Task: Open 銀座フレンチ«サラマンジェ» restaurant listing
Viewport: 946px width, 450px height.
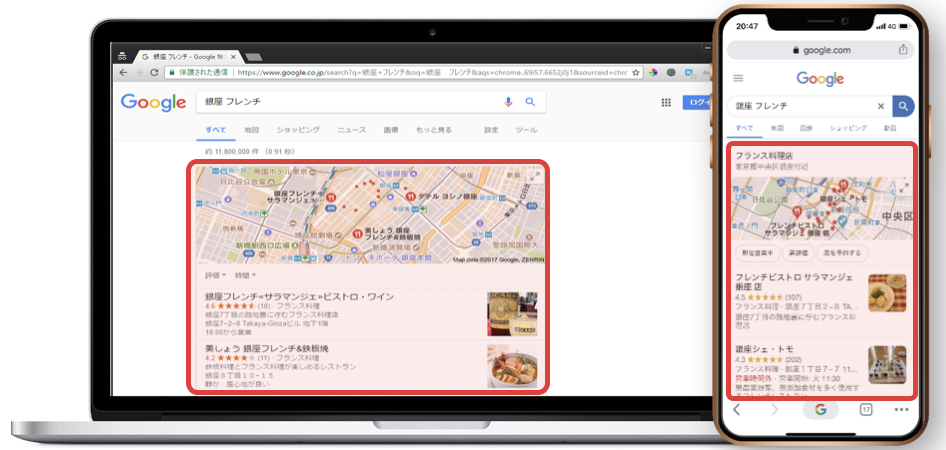Action: tap(300, 297)
